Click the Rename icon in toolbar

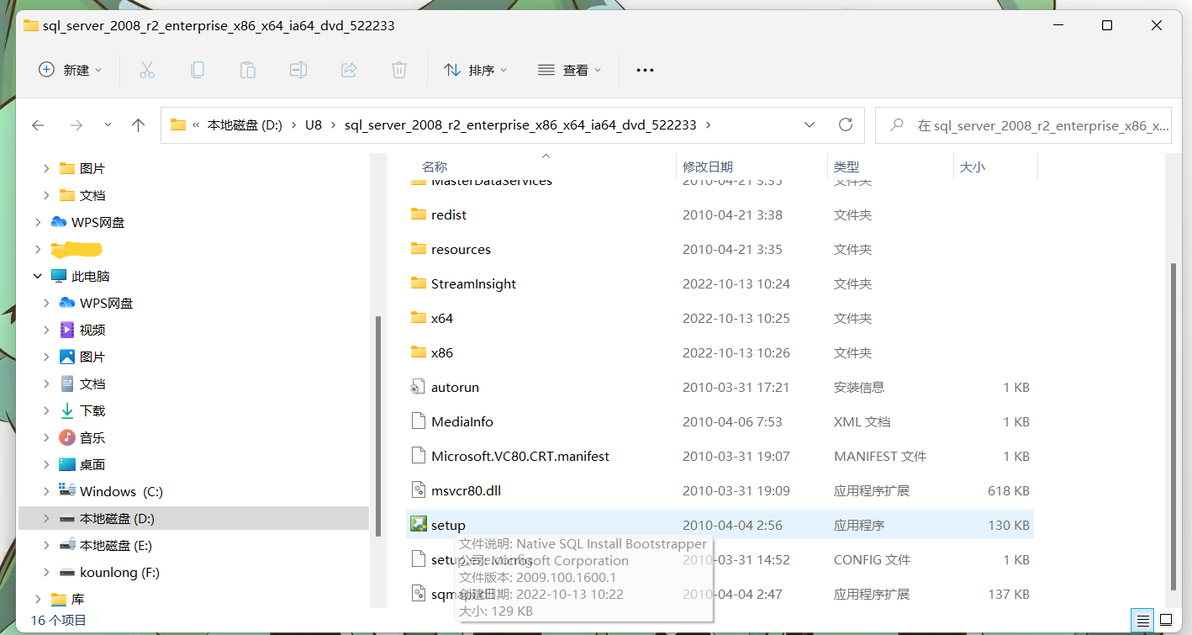298,70
